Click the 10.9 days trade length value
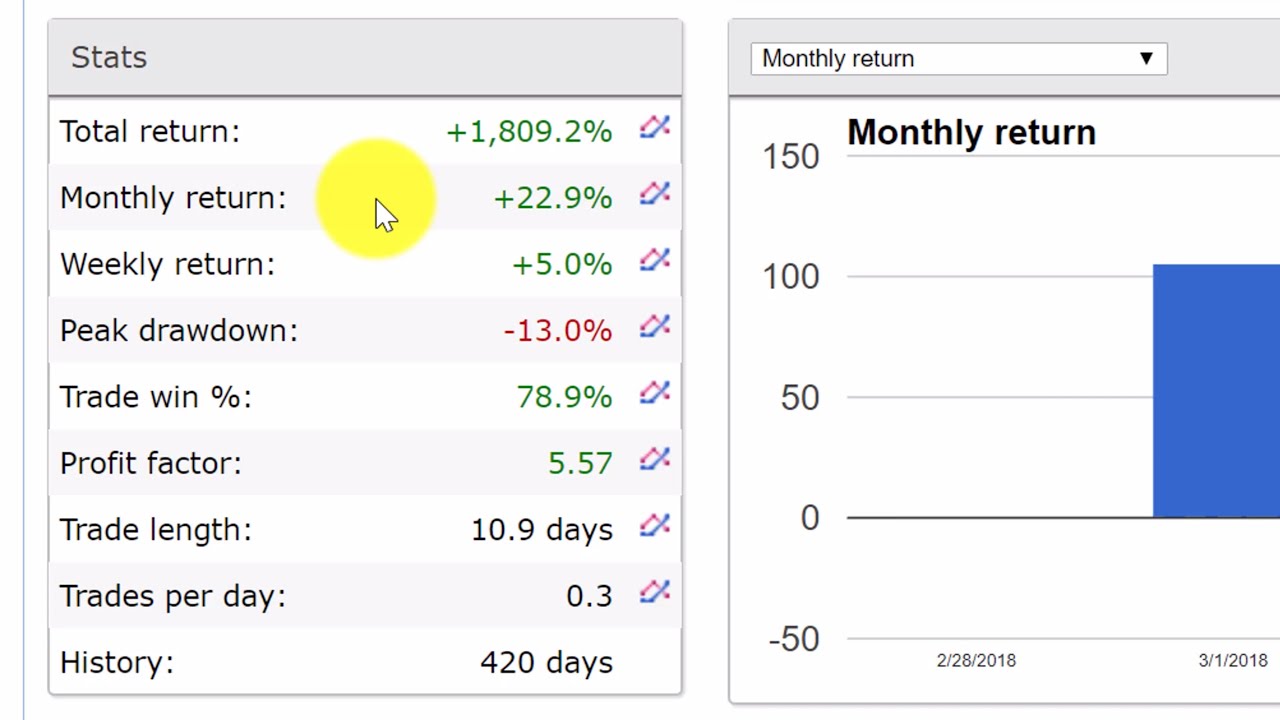This screenshot has height=720, width=1280. pyautogui.click(x=542, y=530)
